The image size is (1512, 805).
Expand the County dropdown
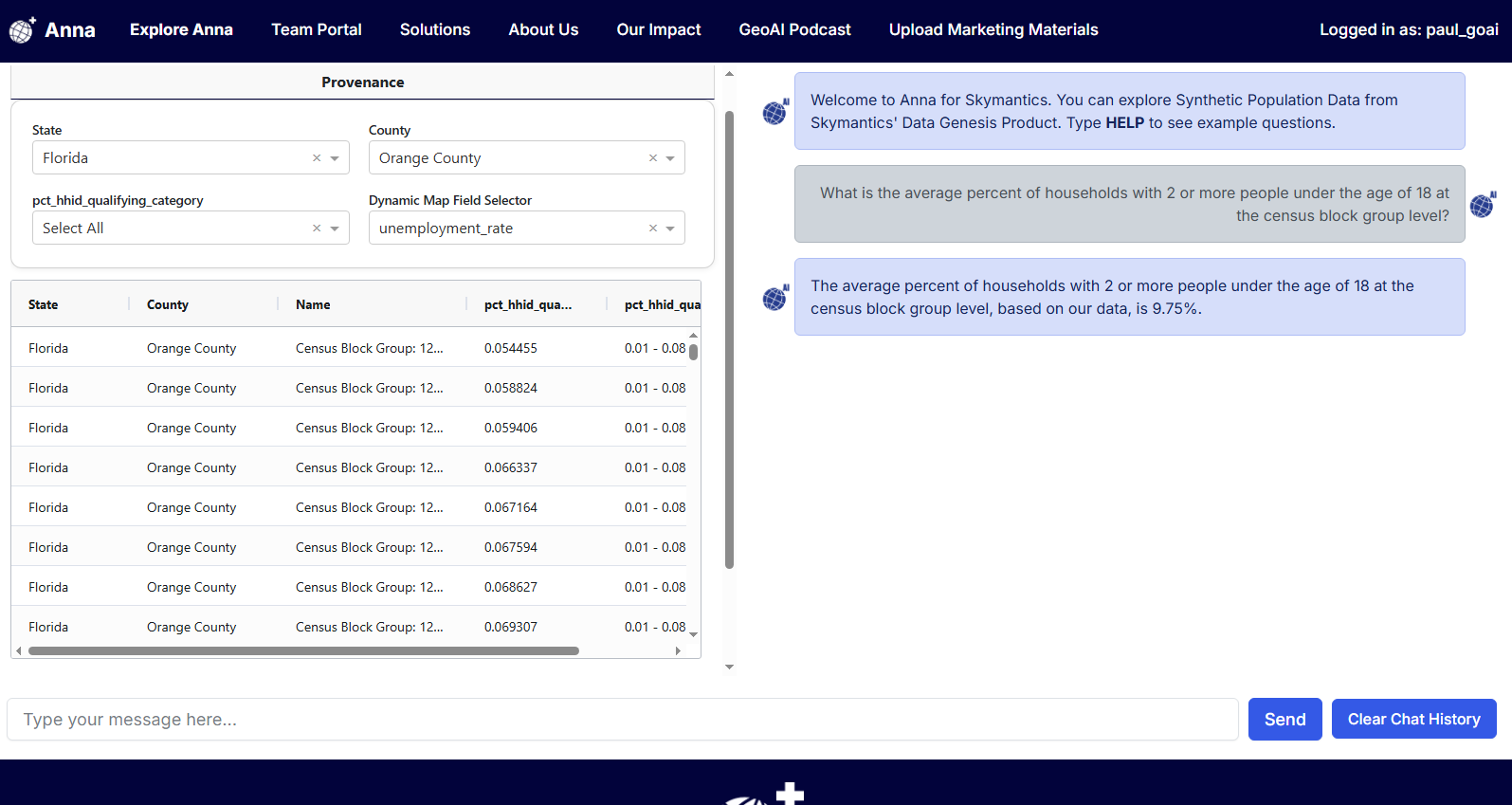(x=670, y=158)
